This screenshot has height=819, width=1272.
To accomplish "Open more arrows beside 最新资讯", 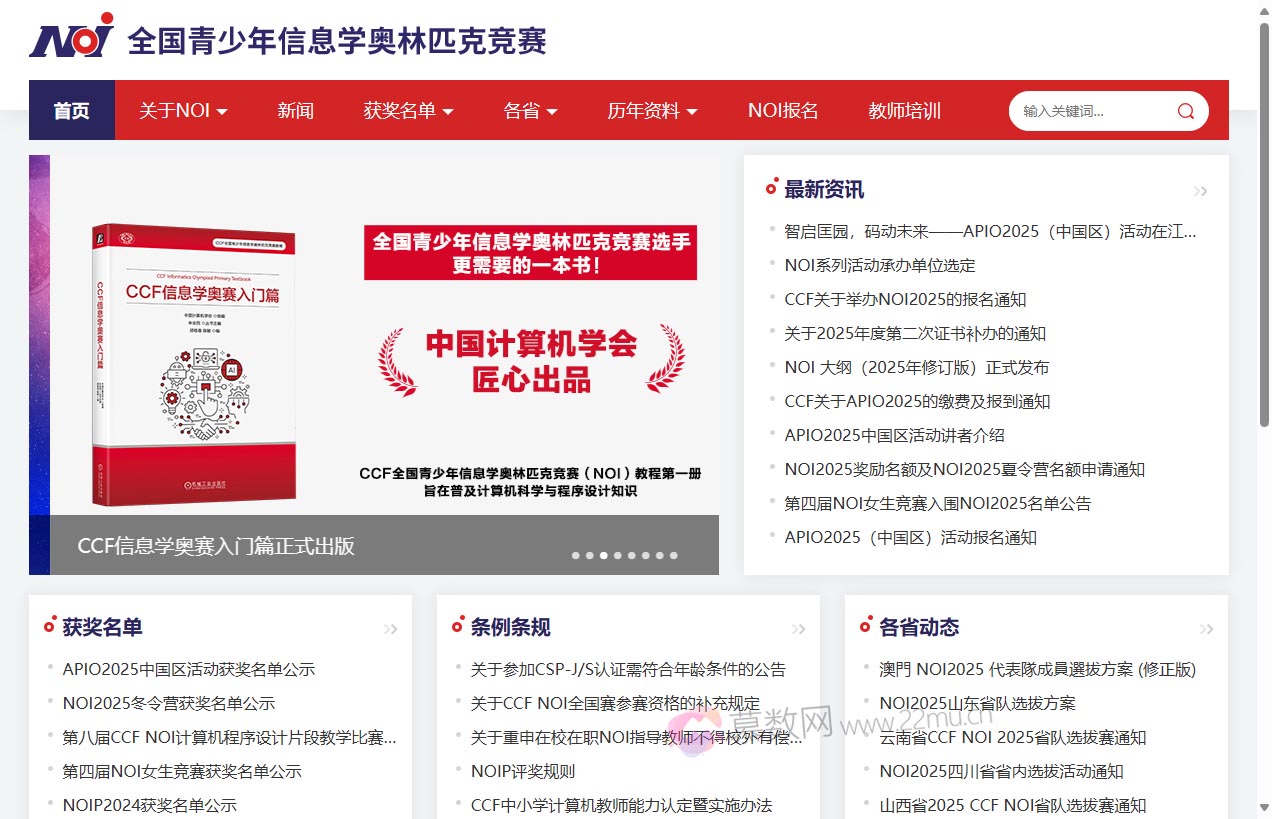I will click(1200, 191).
